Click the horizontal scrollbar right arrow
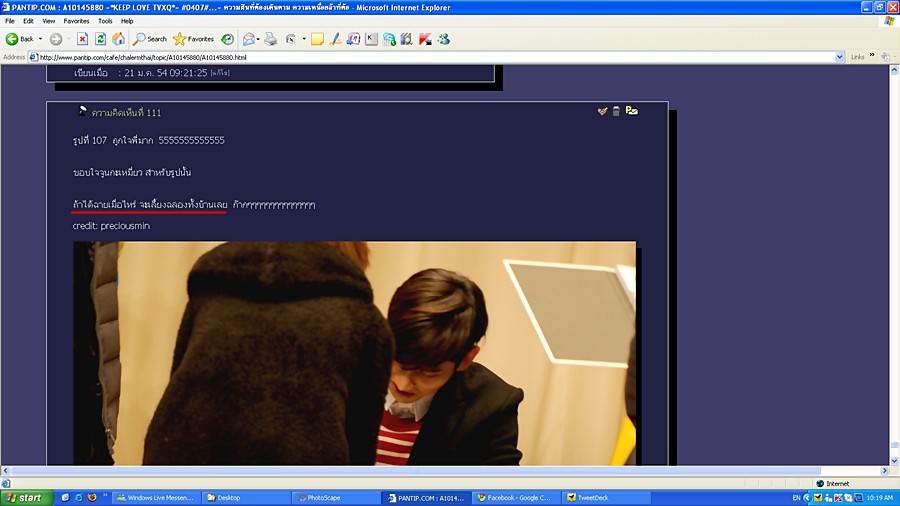Image resolution: width=900 pixels, height=506 pixels. (x=885, y=470)
